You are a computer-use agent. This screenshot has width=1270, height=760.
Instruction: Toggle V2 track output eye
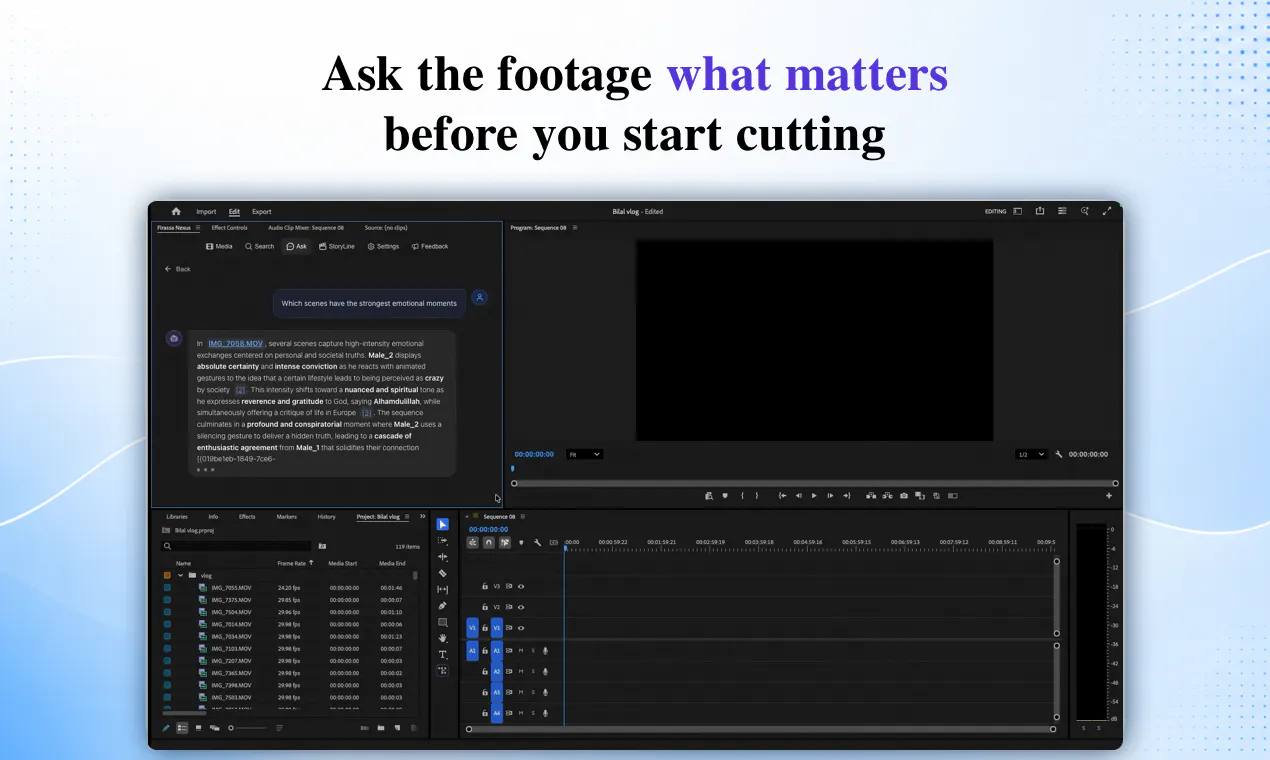coord(521,607)
